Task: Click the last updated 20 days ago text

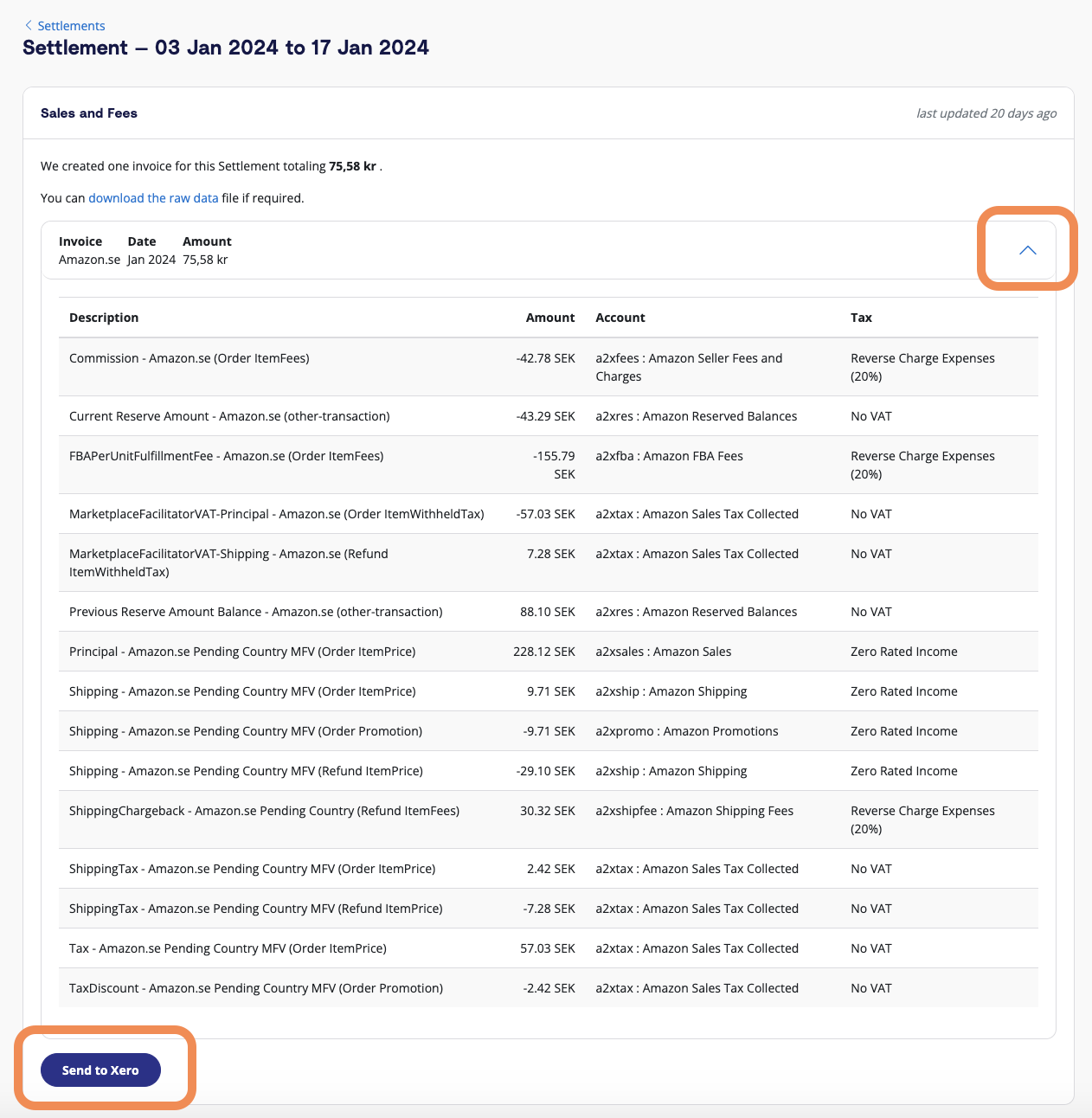Action: [x=986, y=113]
